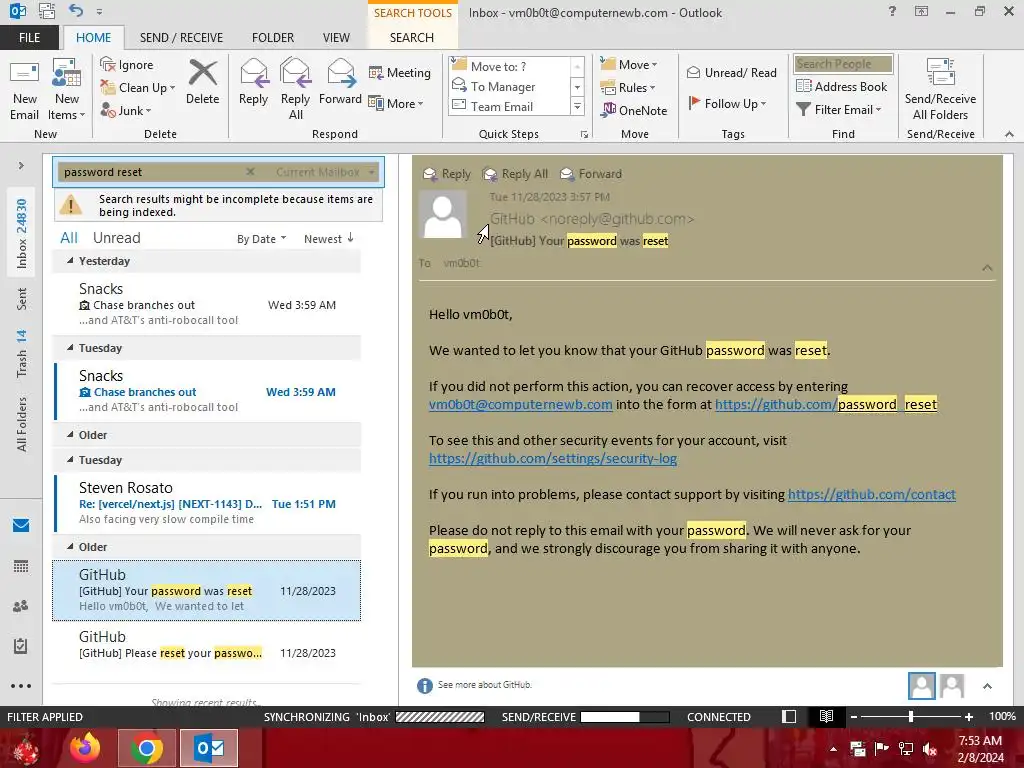Click the ribbon Reply button
The height and width of the screenshot is (768, 1024).
(x=253, y=83)
